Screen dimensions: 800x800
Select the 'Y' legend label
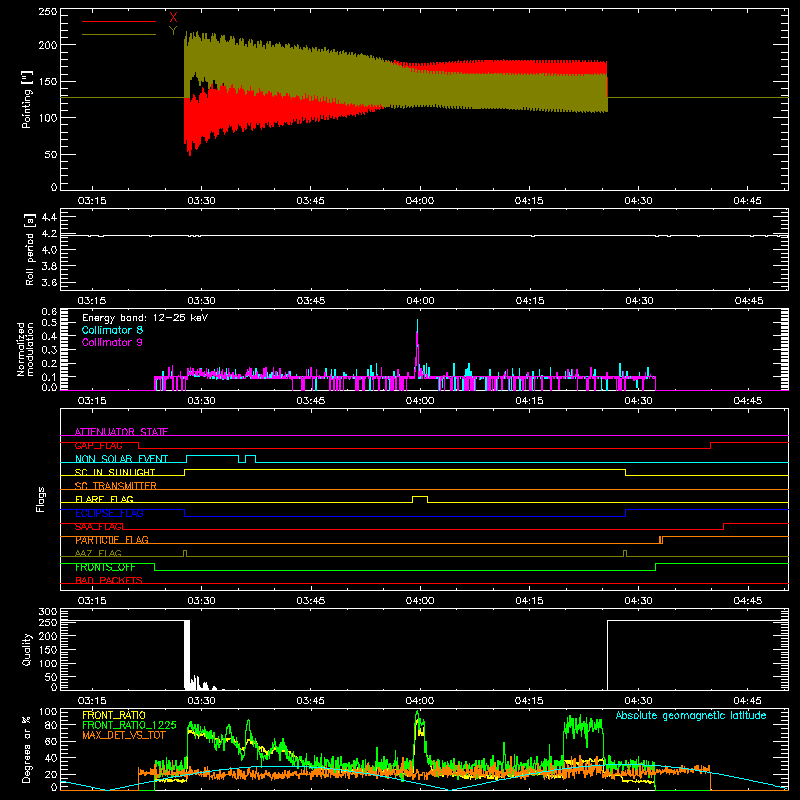173,31
